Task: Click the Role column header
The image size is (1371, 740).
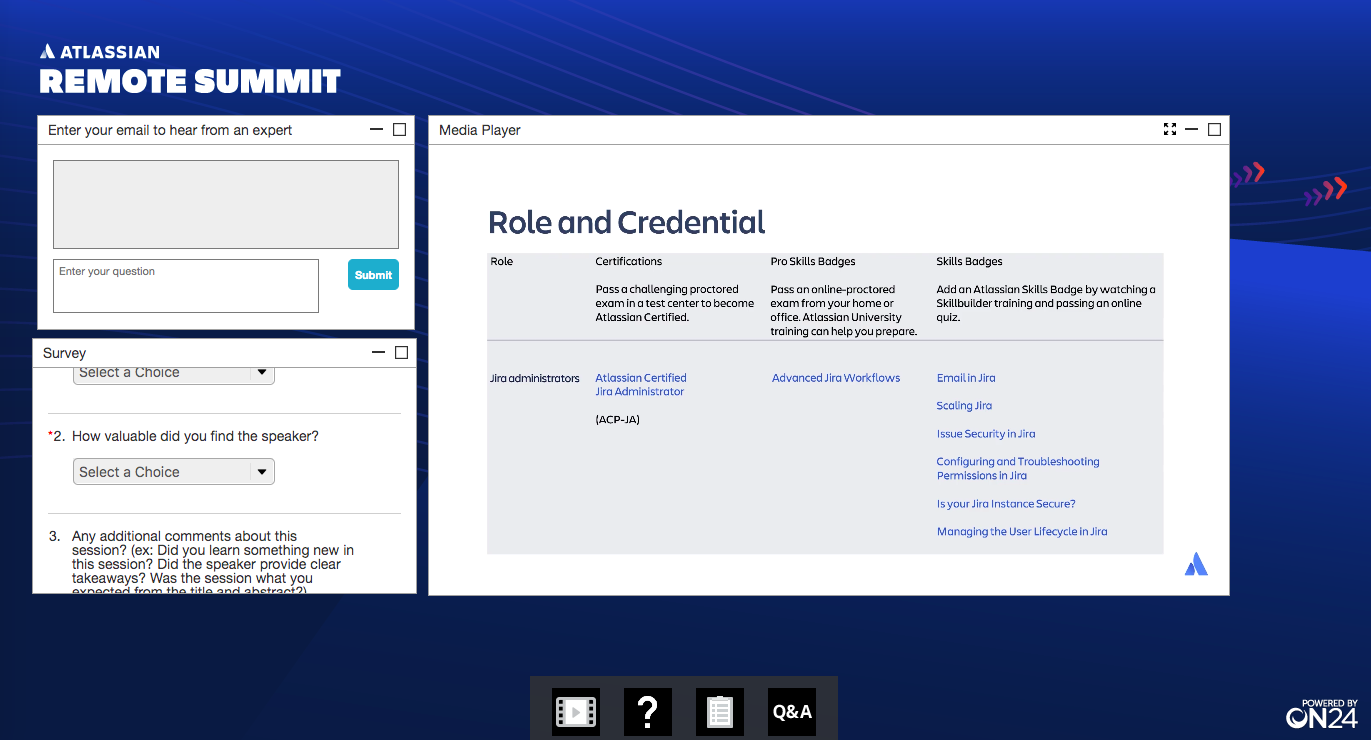Action: [501, 262]
